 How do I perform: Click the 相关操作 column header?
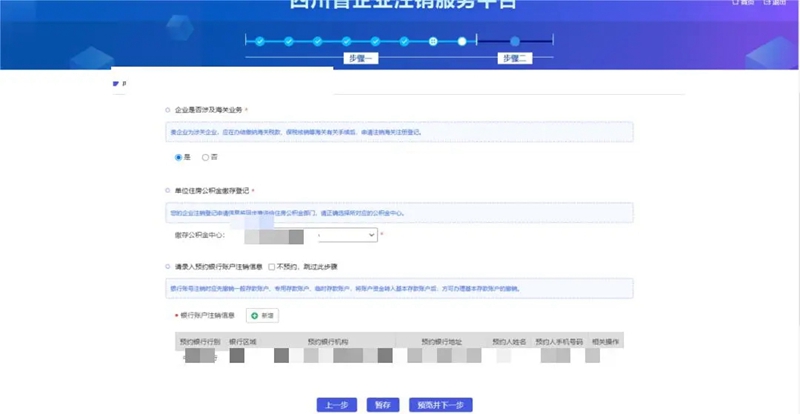coord(606,342)
